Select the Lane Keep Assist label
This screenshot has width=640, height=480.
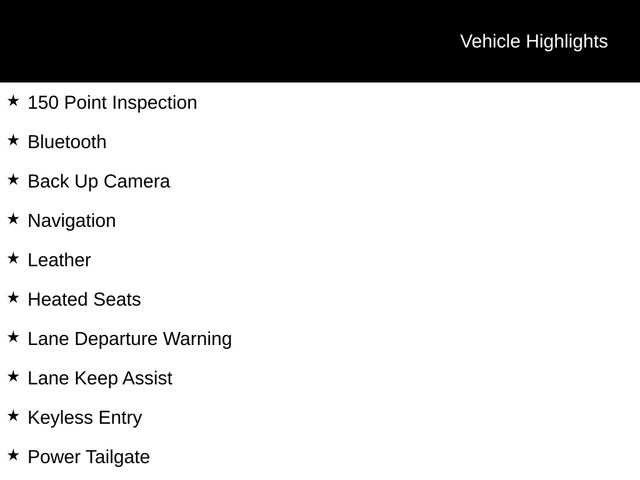(x=100, y=378)
